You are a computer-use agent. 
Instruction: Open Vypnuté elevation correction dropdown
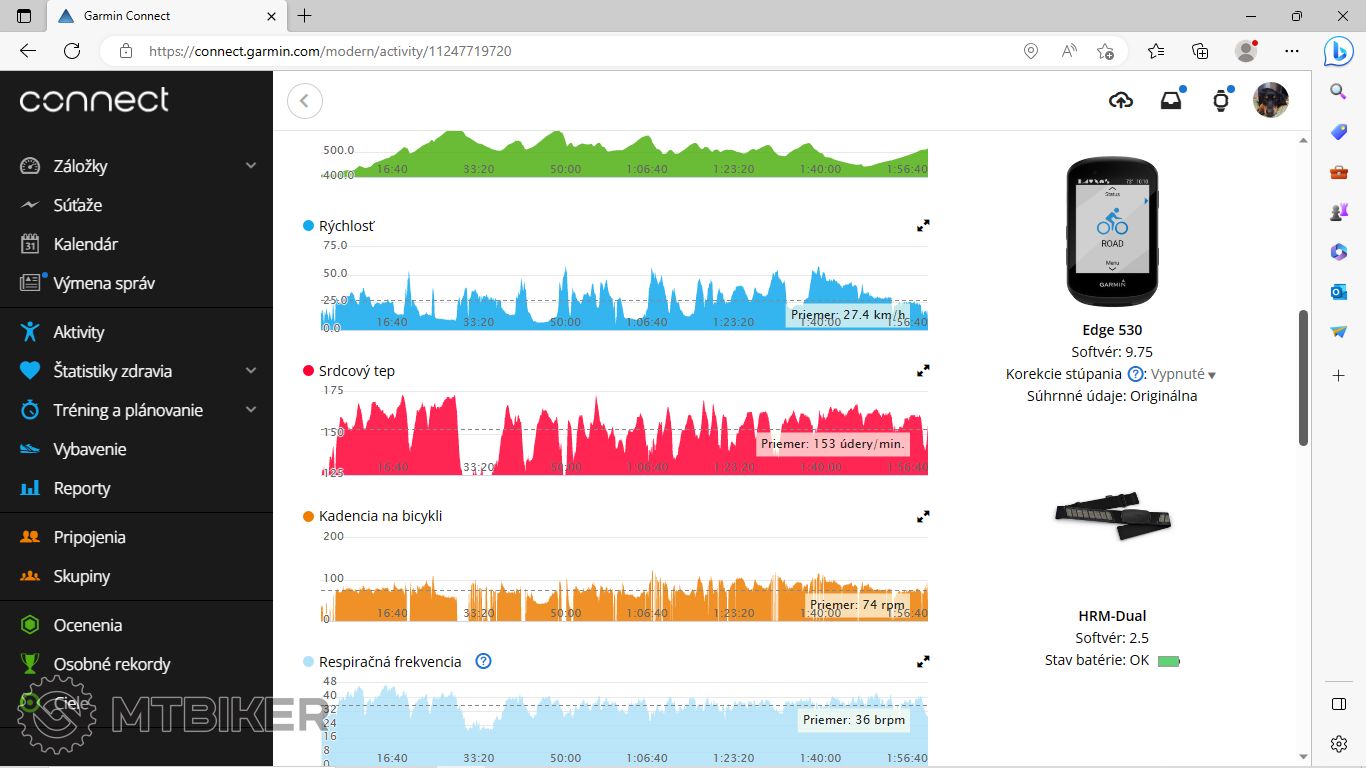1183,374
